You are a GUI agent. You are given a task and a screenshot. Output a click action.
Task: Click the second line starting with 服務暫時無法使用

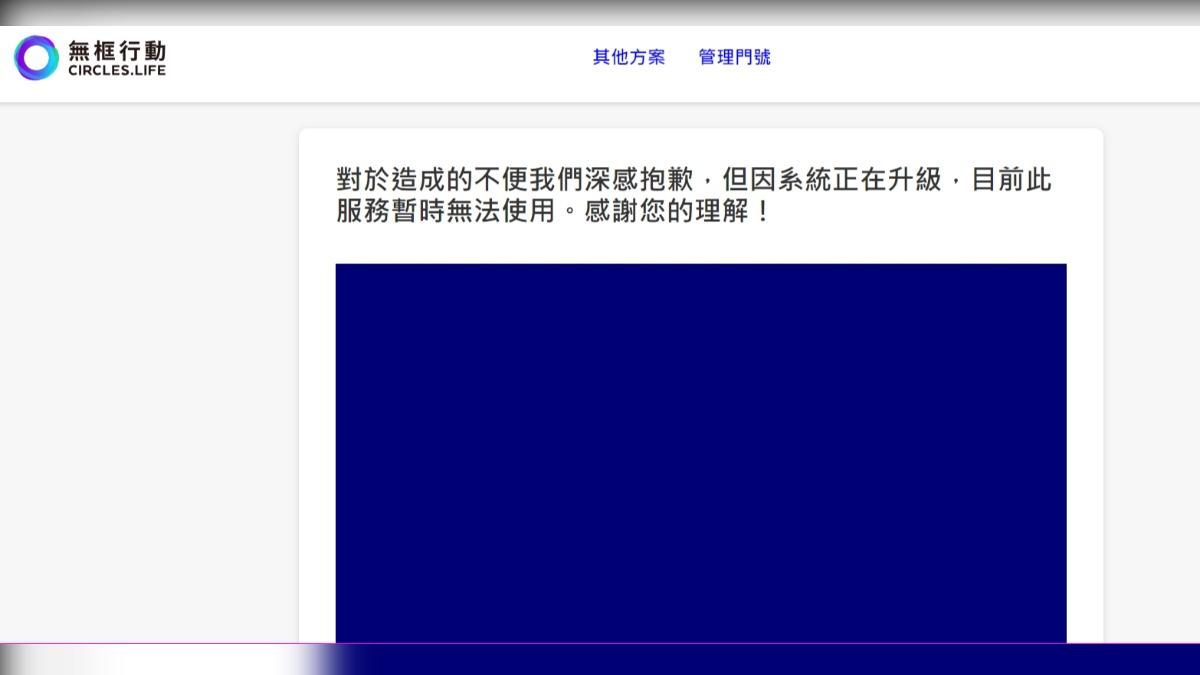tap(450, 212)
